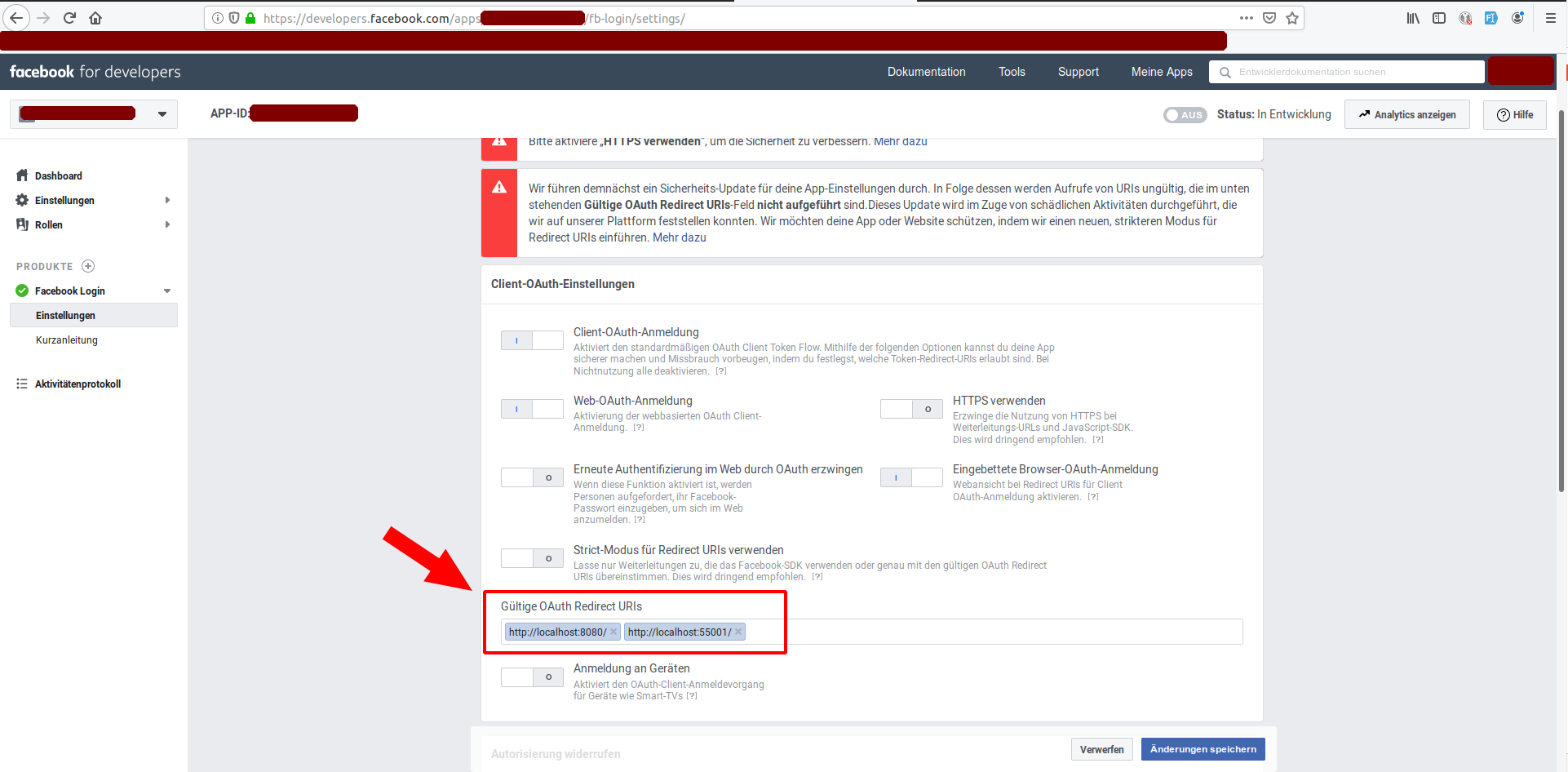Open Aktivitätenprotokoll from the sidebar list icon
Screen dimensions: 1568x772
[x=22, y=384]
